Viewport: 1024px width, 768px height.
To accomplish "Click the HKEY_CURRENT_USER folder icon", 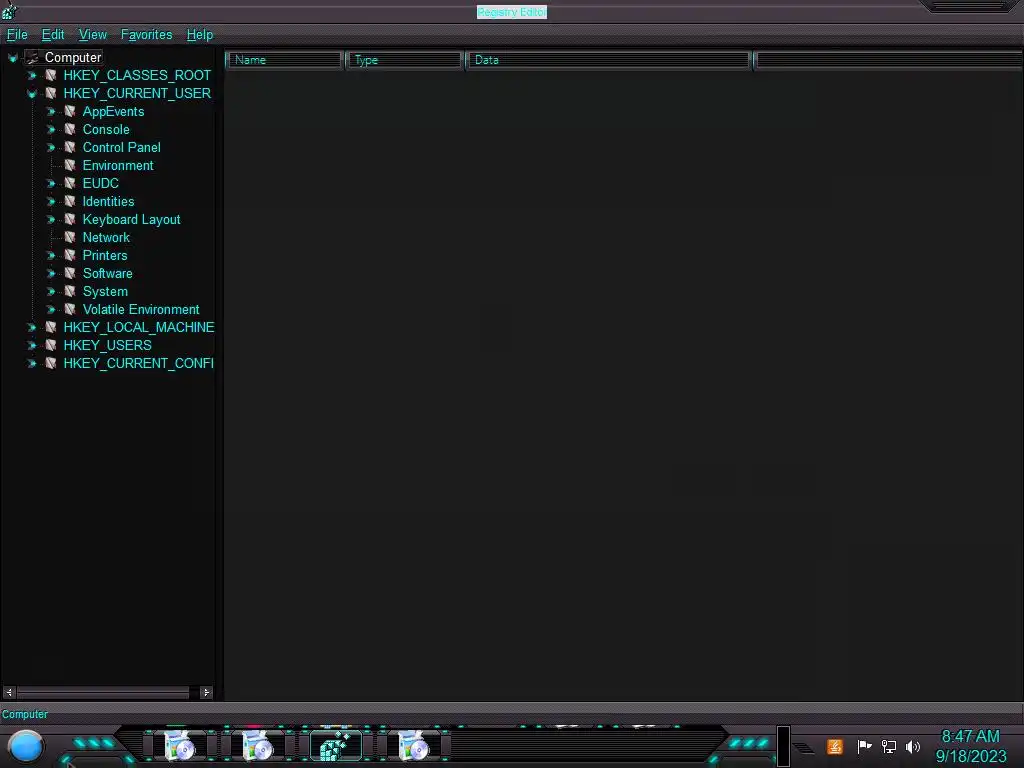I will 51,93.
